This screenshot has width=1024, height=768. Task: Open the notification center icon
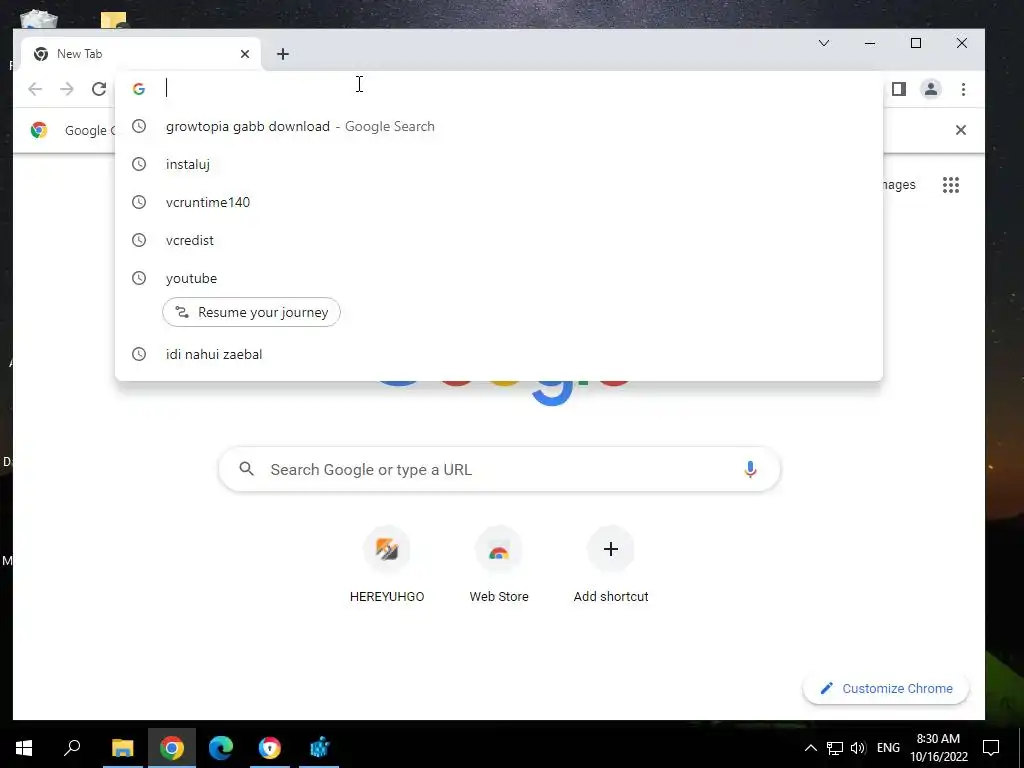coord(991,748)
